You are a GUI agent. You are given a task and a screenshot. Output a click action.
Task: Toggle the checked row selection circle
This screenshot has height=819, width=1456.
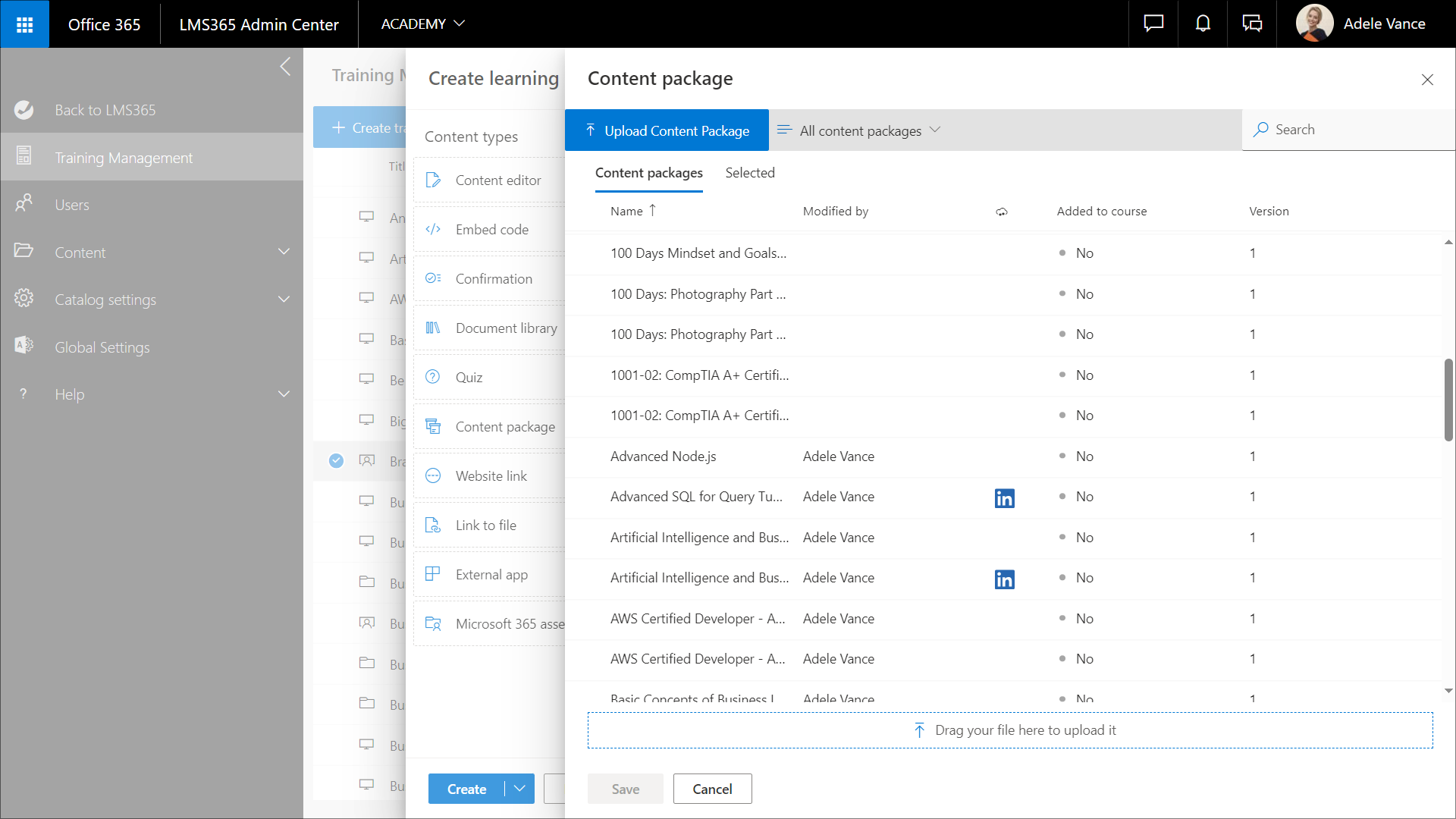[336, 461]
